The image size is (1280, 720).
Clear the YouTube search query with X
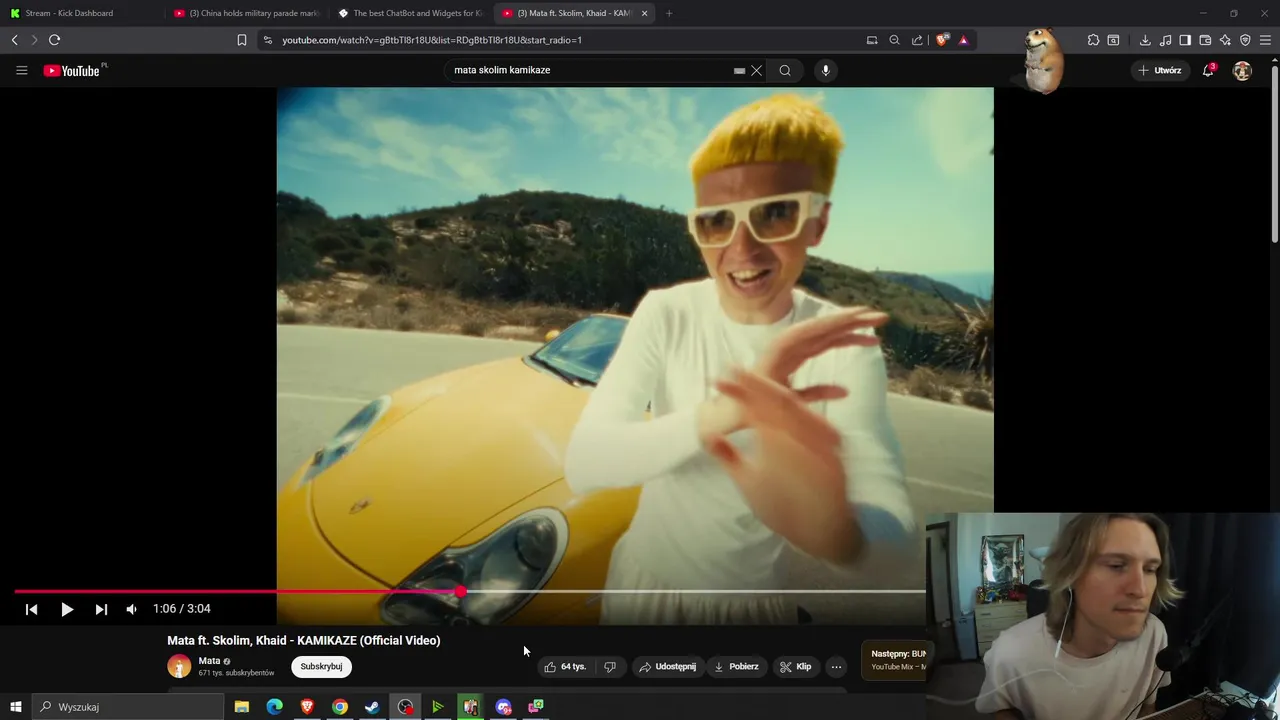757,70
